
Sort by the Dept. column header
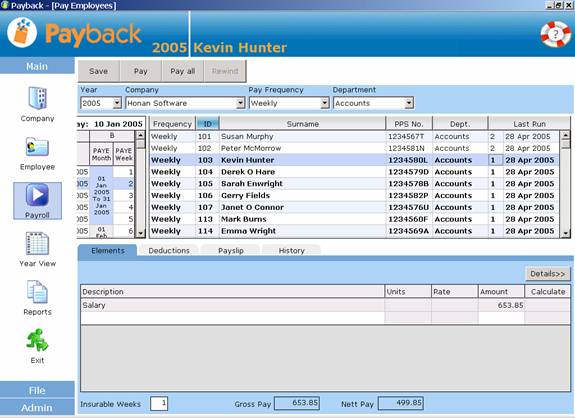(460, 124)
